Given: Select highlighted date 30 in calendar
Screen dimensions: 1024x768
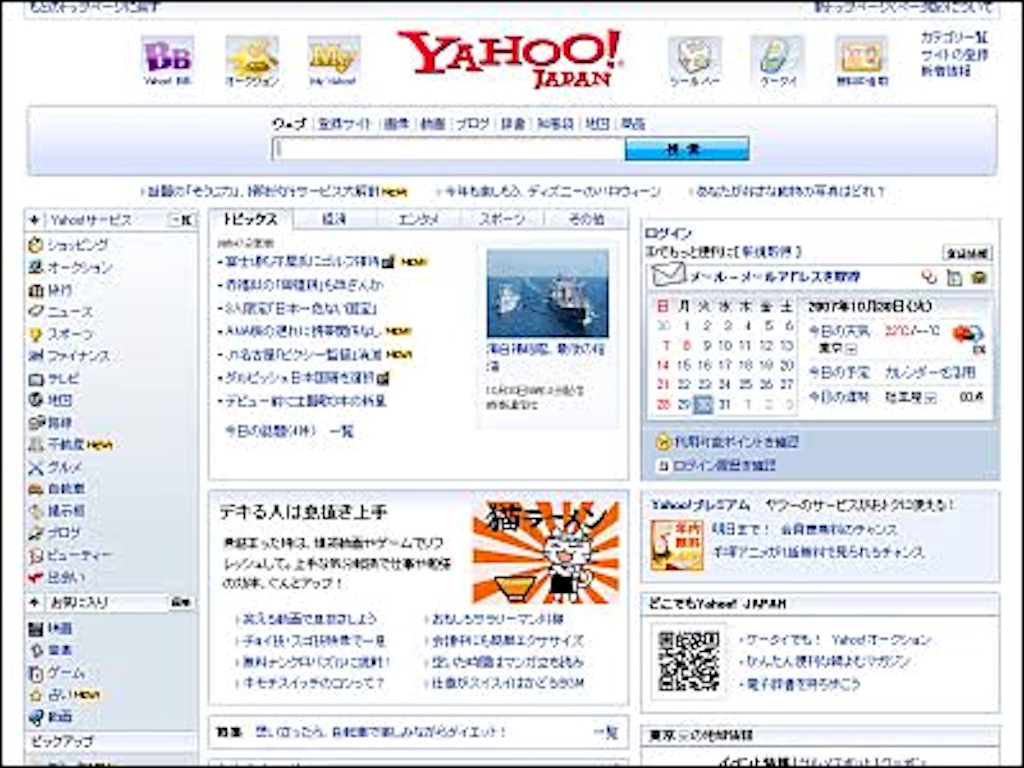Looking at the screenshot, I should pos(703,405).
